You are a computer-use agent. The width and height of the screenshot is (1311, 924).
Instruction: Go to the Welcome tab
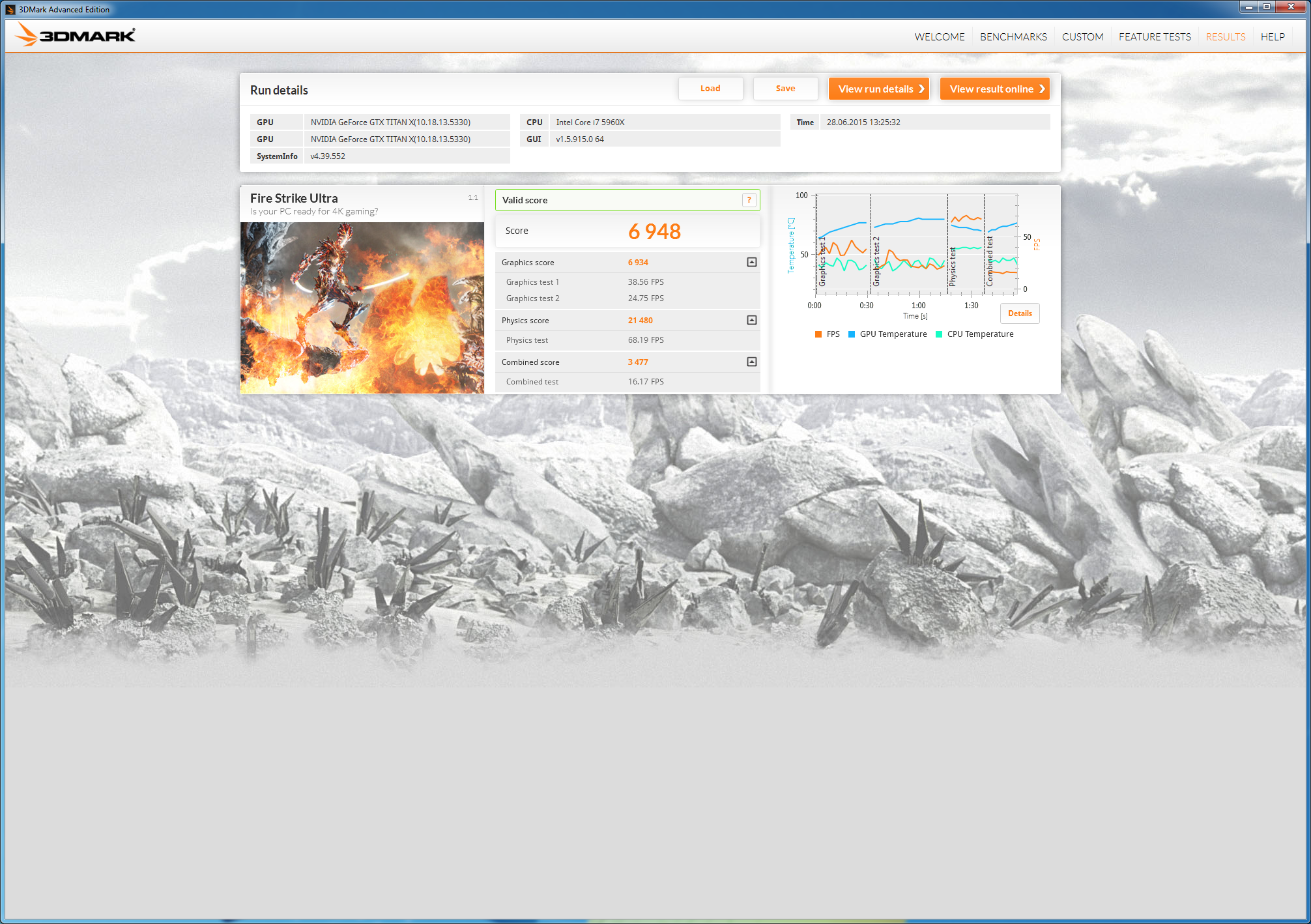pyautogui.click(x=939, y=36)
